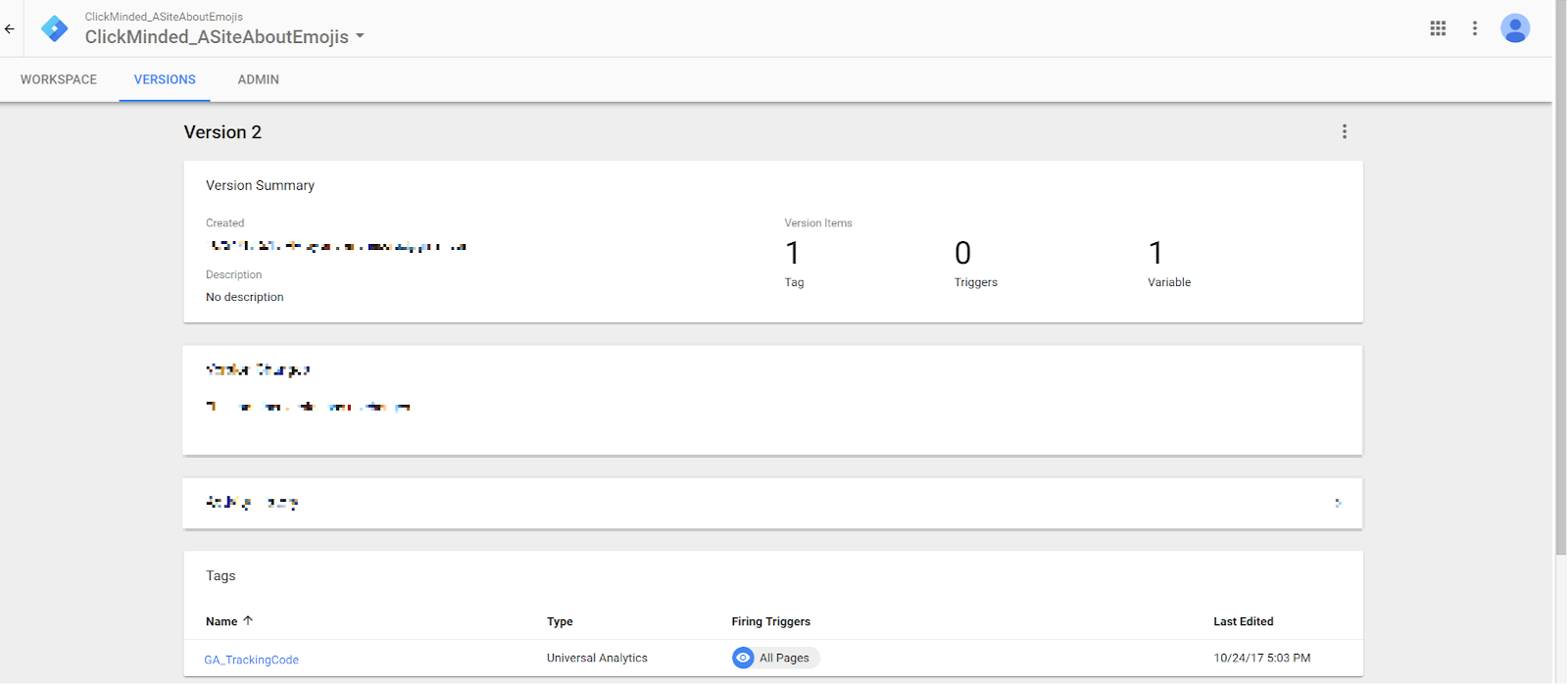Open the user account avatar menu
This screenshot has height=685, width=1568.
pos(1515,28)
